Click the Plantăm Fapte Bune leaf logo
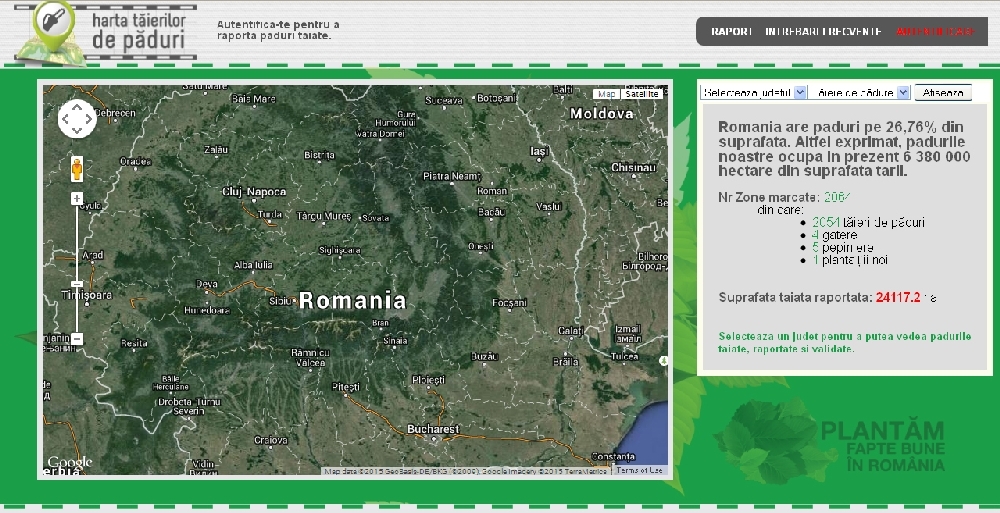Image resolution: width=1000 pixels, height=513 pixels. 829,441
